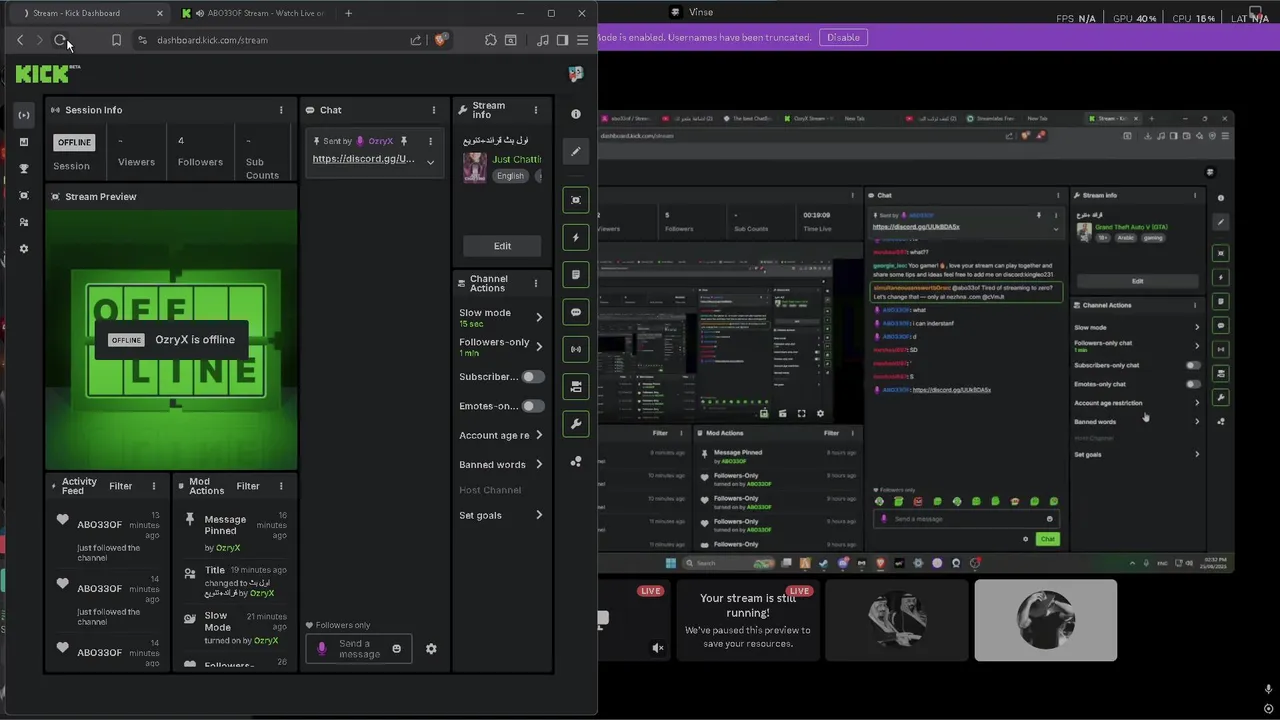
Task: Toggle the broadcast Session Info widget icon
Action: tap(576, 350)
